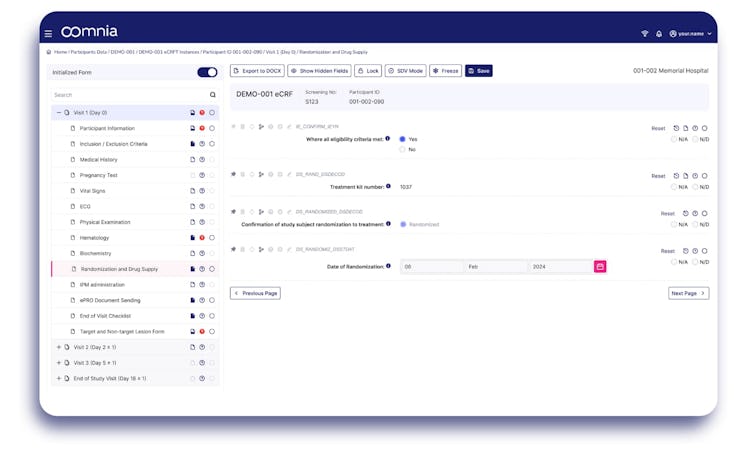Click the Lock button
This screenshot has height=450, width=742.
pyautogui.click(x=368, y=71)
